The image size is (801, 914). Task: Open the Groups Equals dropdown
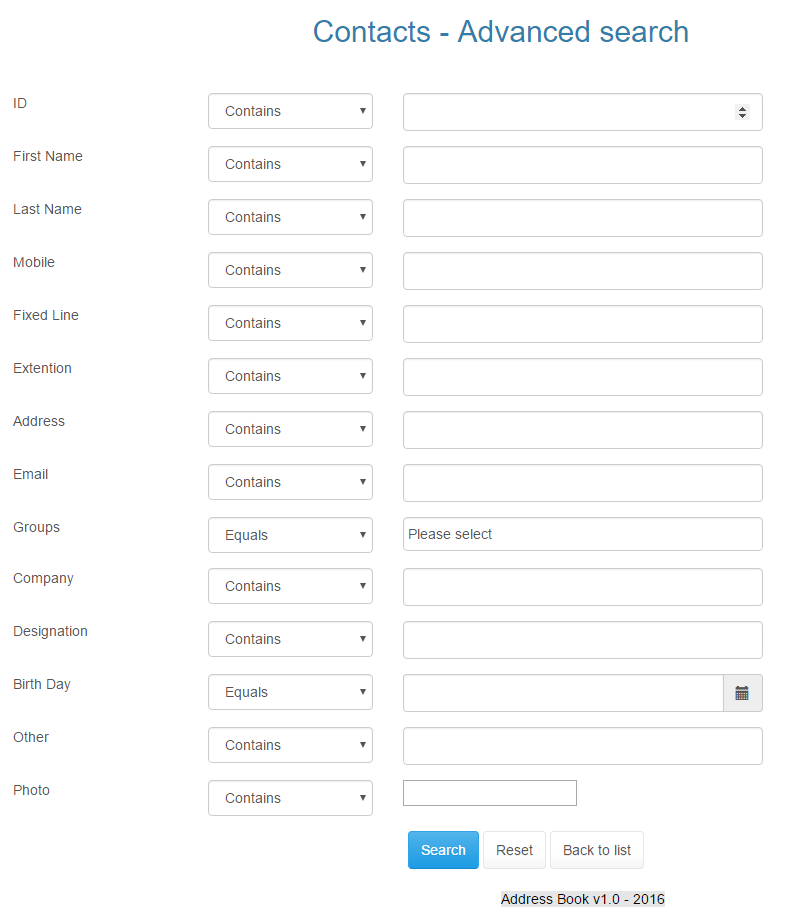coord(290,535)
